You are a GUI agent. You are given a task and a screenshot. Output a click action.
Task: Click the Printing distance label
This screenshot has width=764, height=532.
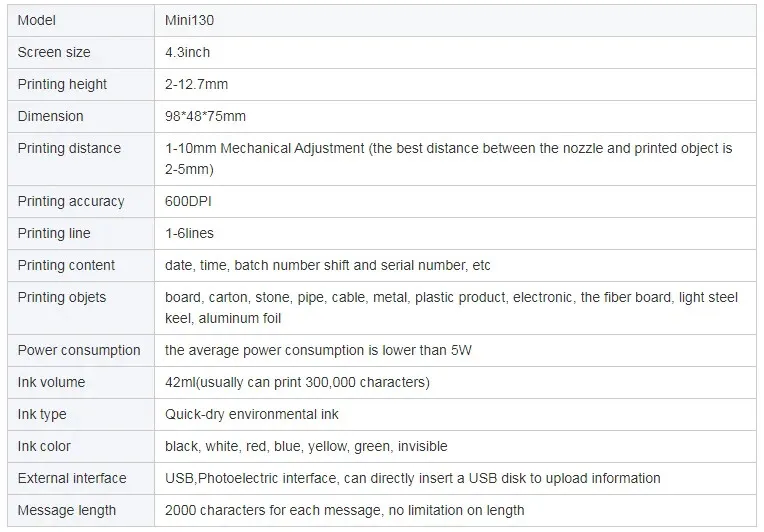(x=69, y=148)
